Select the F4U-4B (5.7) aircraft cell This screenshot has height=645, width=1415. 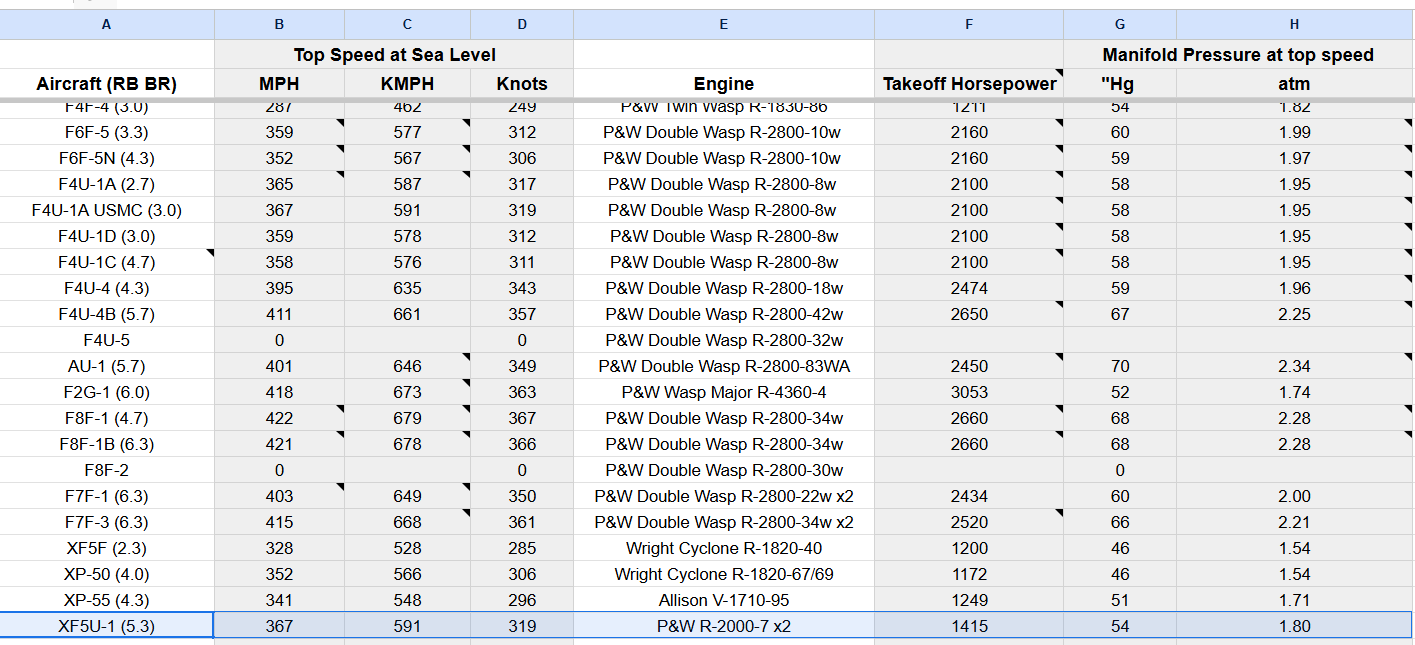(107, 314)
